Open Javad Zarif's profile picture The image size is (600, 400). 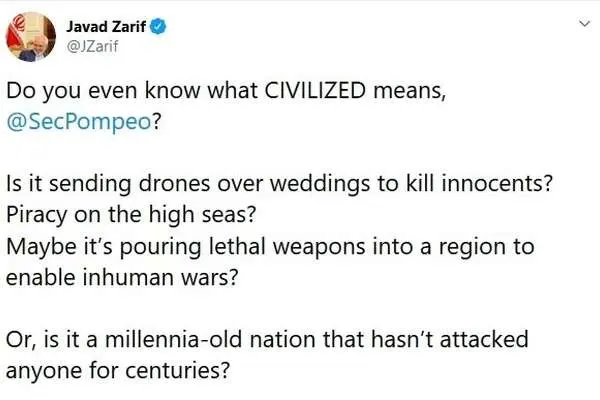pyautogui.click(x=31, y=37)
